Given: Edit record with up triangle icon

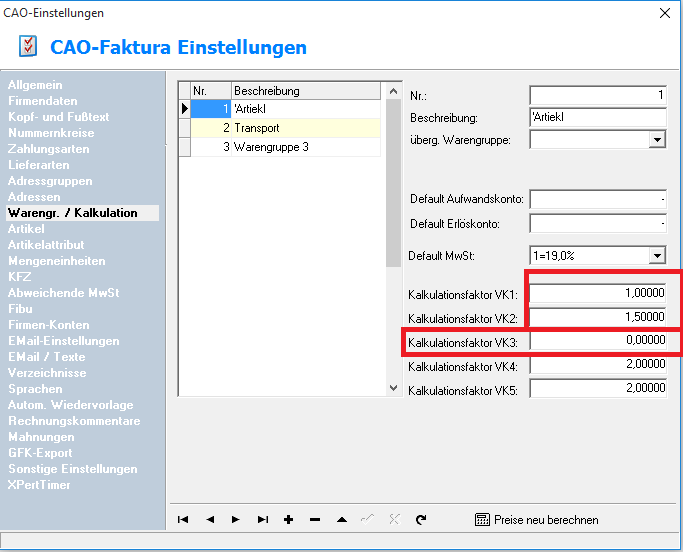Looking at the screenshot, I should [x=342, y=519].
